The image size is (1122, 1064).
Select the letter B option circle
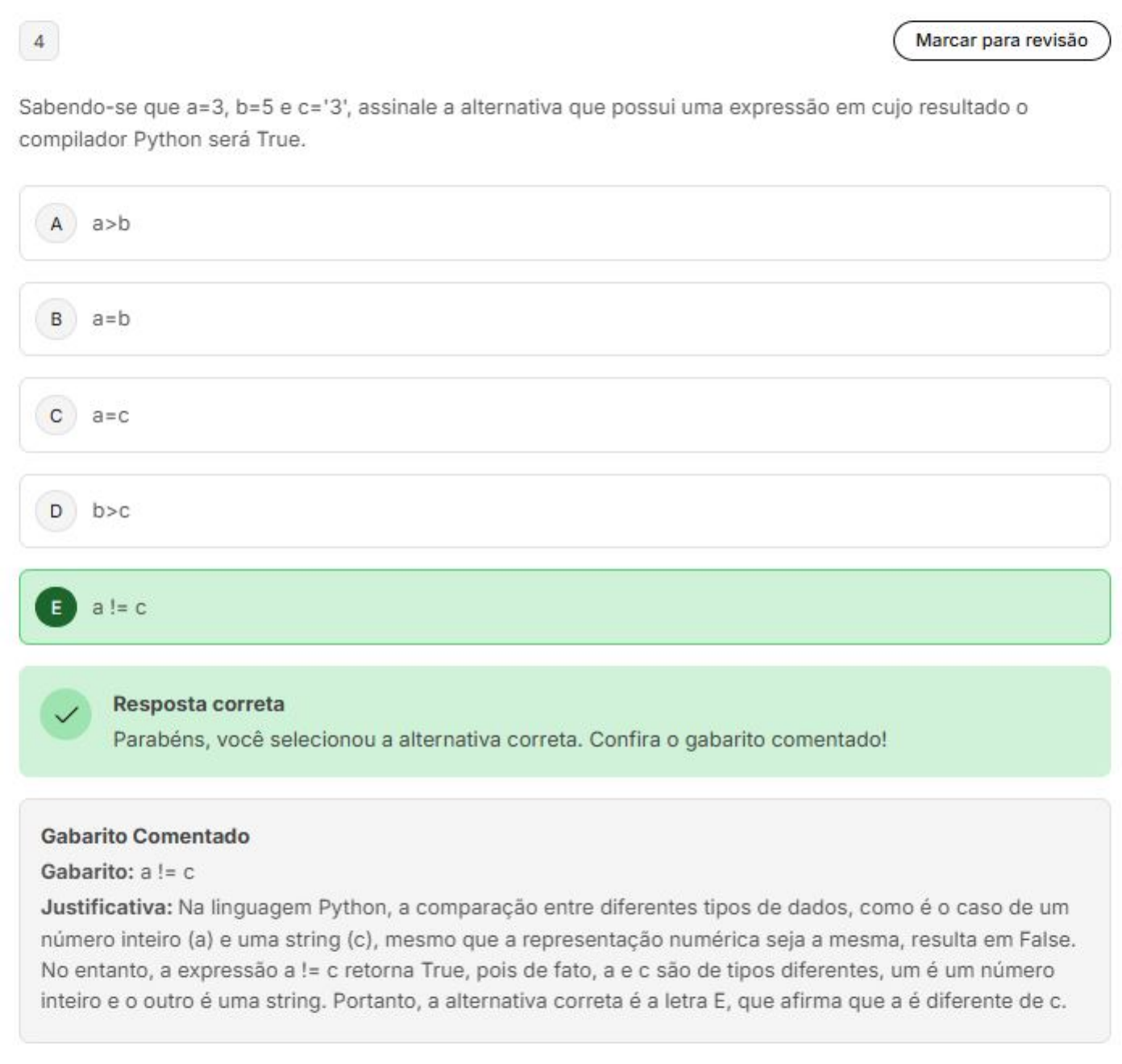point(56,319)
